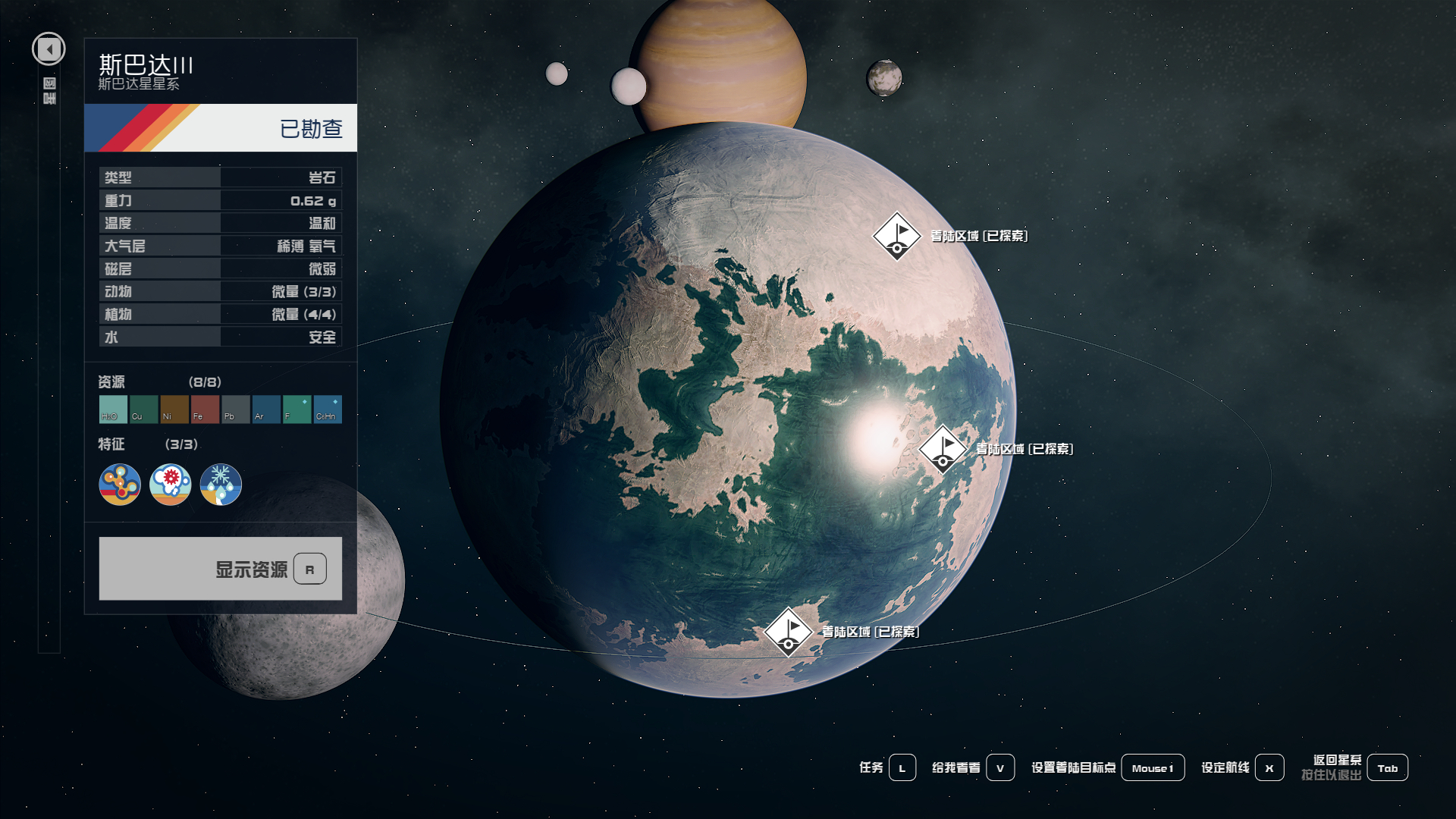
Task: Open the molecular-chain trait icon
Action: [x=120, y=485]
